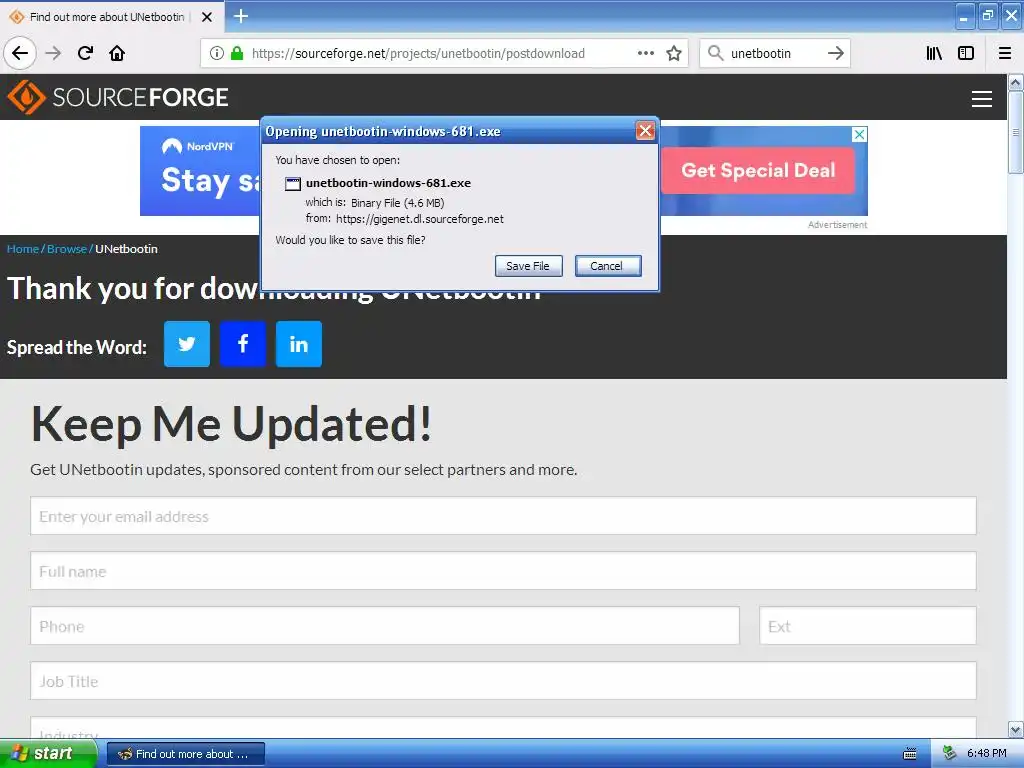Follow the Browse breadcrumb link

67,249
